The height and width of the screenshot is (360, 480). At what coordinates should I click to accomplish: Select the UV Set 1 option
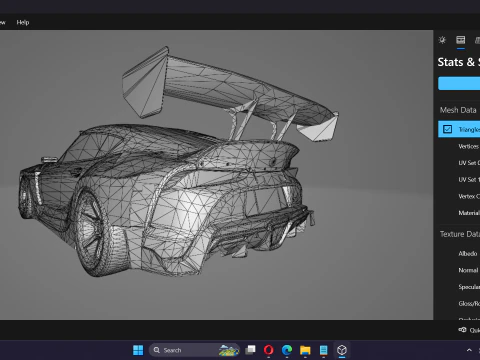pos(469,179)
